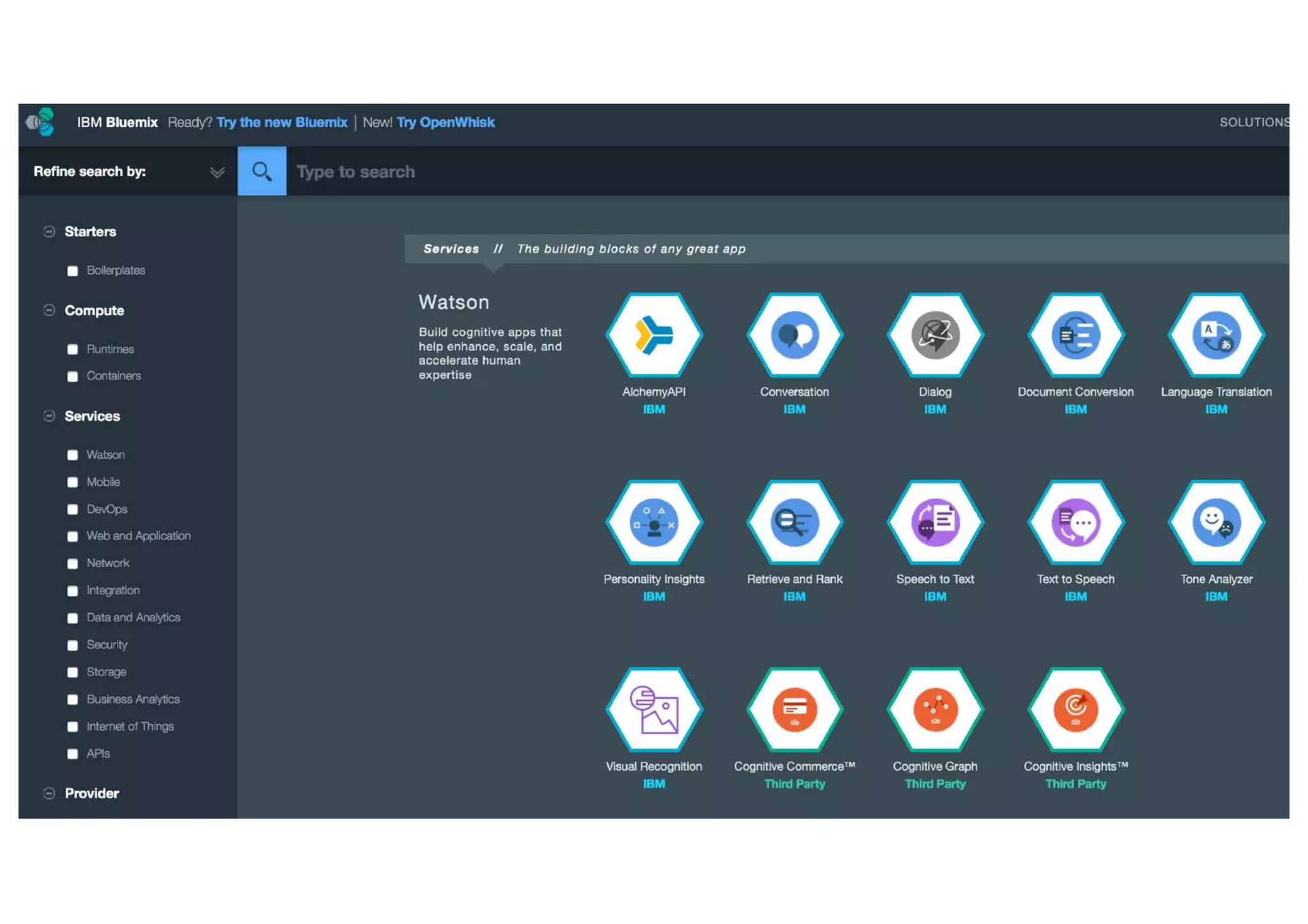Click the Document Conversion service icon
The height and width of the screenshot is (924, 1308).
(1075, 335)
